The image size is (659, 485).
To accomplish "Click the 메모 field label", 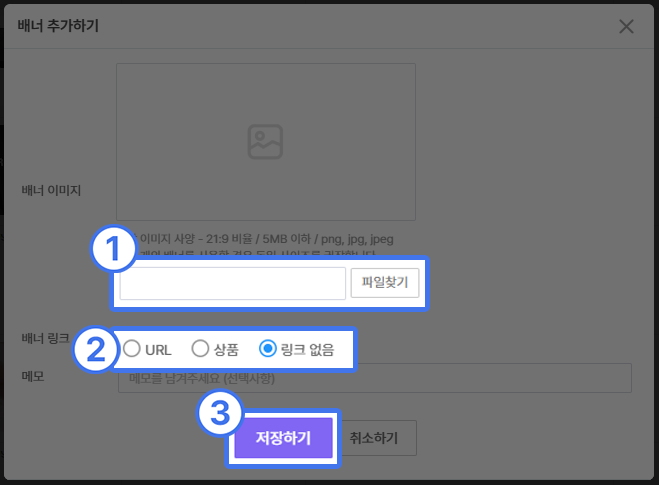I will [34, 376].
